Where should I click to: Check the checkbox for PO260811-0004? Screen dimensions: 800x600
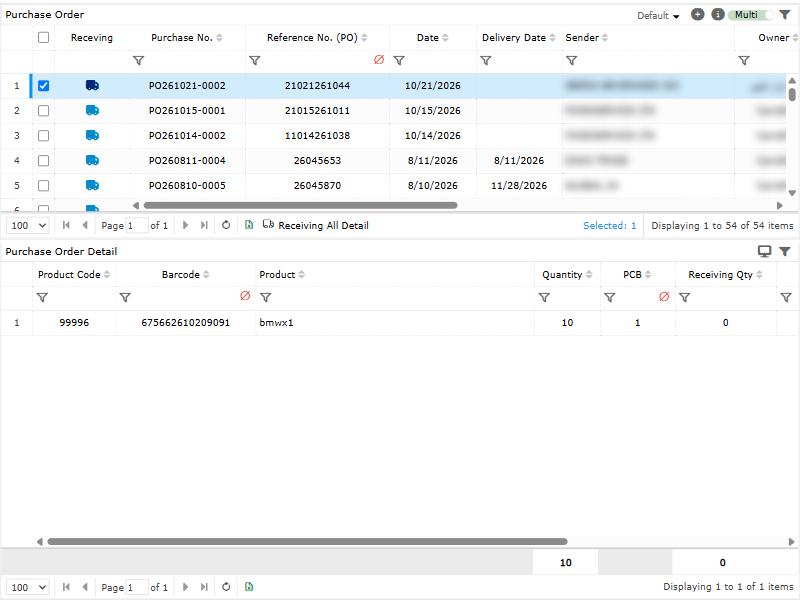43,160
